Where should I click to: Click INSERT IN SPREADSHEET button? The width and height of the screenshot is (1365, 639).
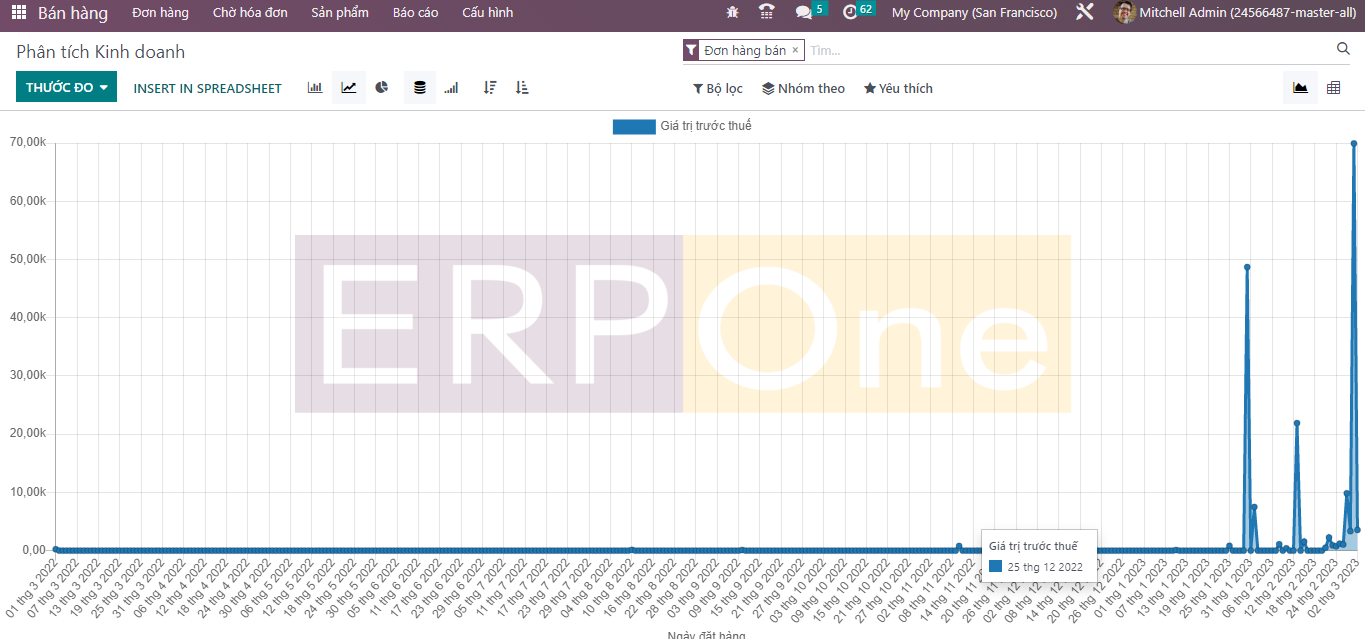point(207,88)
